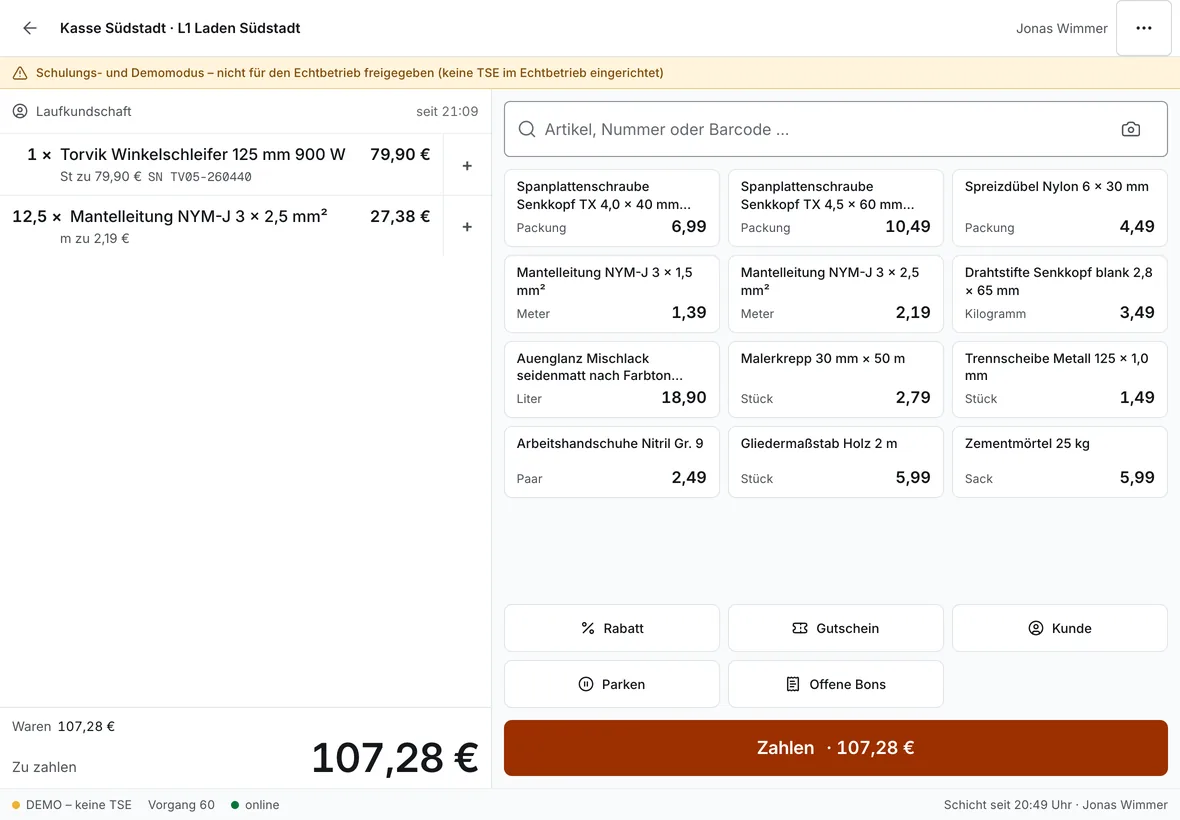Park the sale with Parken
Screen dimensions: 1180x820
[x=612, y=684]
